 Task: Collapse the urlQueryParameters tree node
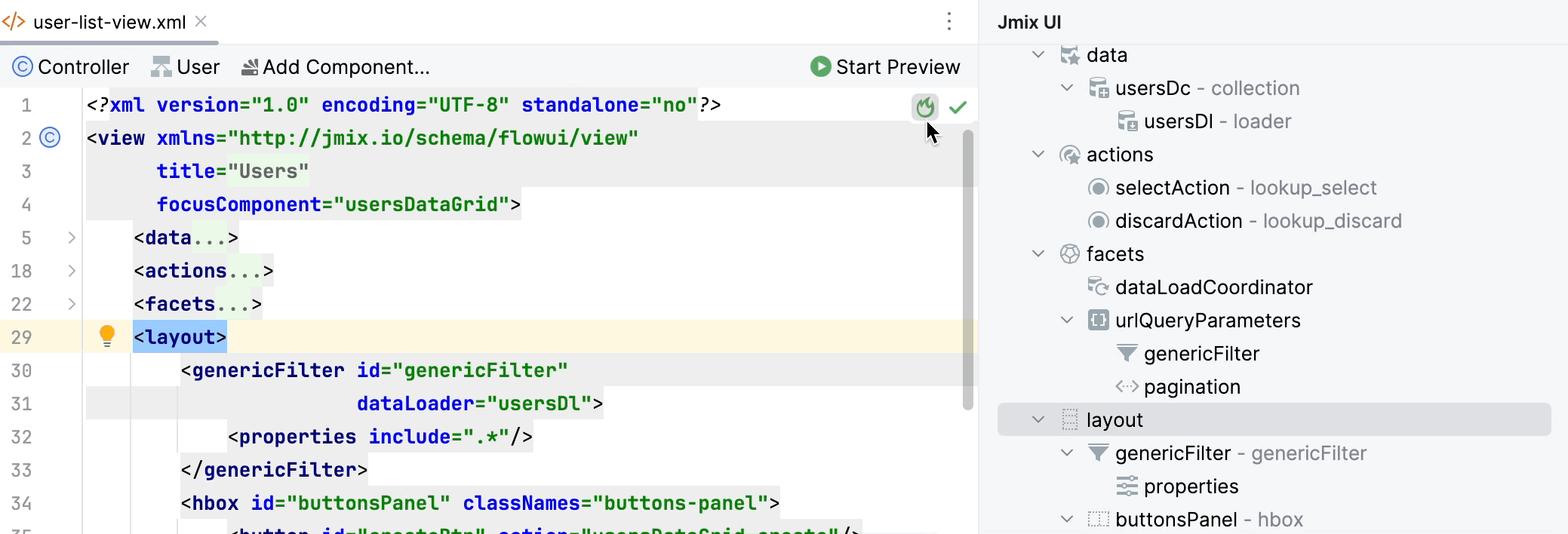point(1067,320)
